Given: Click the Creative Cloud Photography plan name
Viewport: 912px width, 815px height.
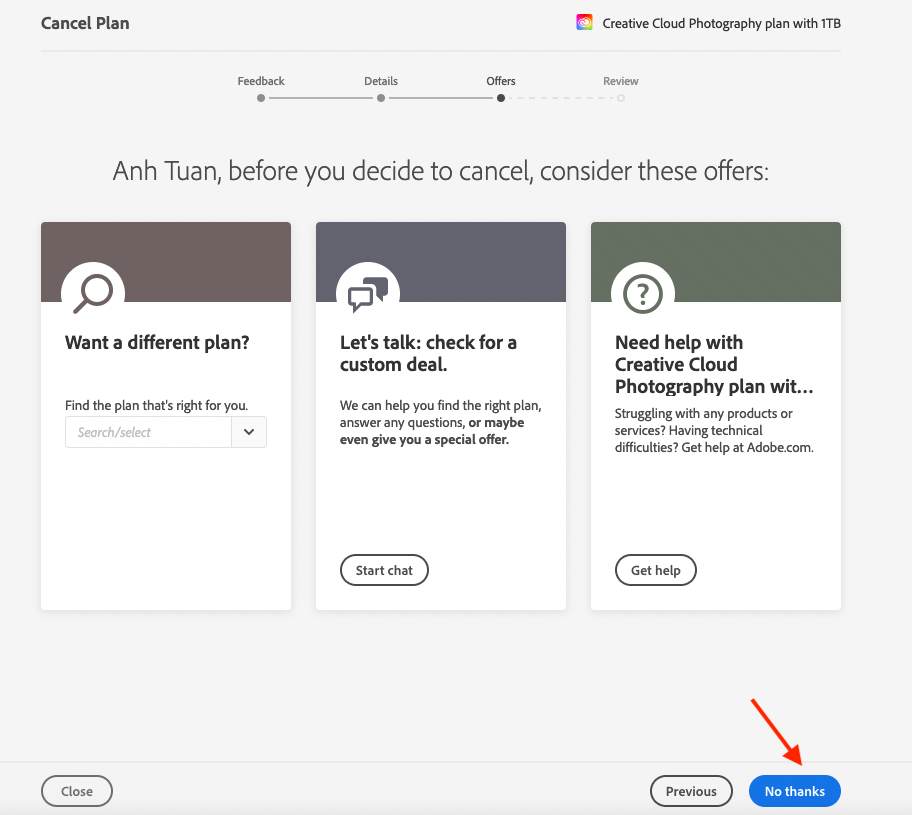Looking at the screenshot, I should [x=728, y=23].
